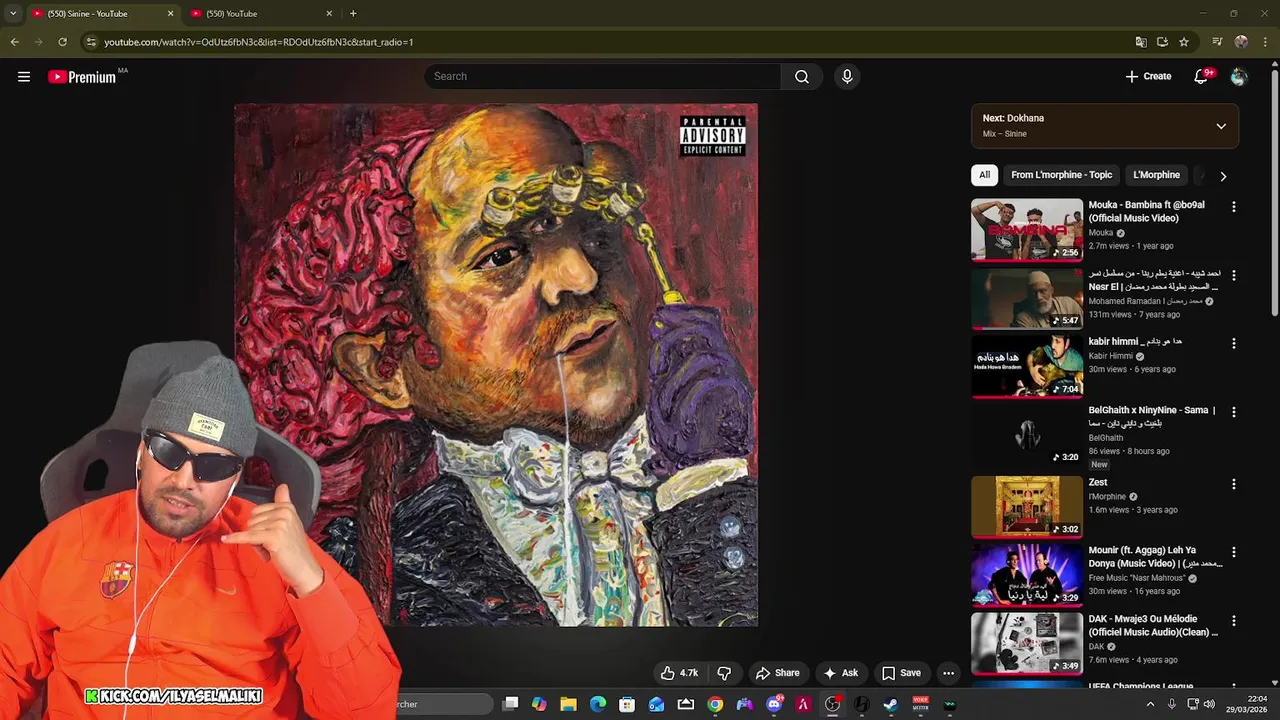The image size is (1280, 720).
Task: Open the translate page icon in address bar
Action: point(1141,42)
